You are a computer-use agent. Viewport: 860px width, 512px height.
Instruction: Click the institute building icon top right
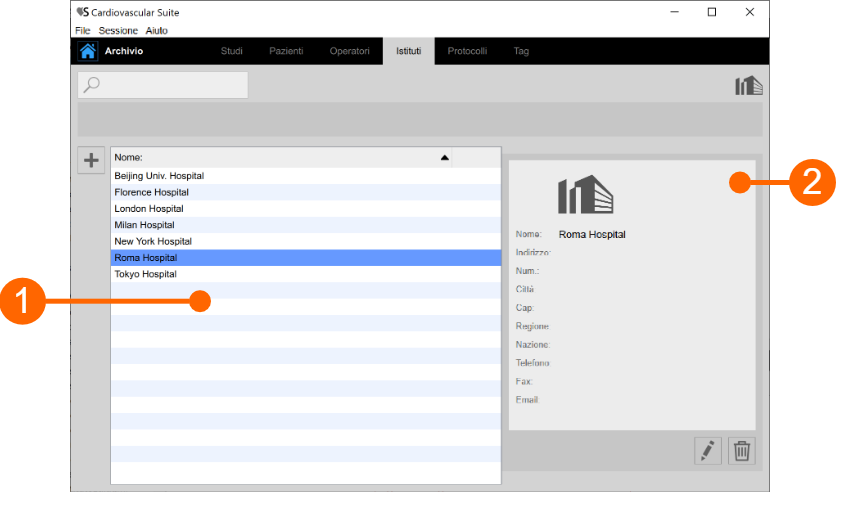point(748,86)
